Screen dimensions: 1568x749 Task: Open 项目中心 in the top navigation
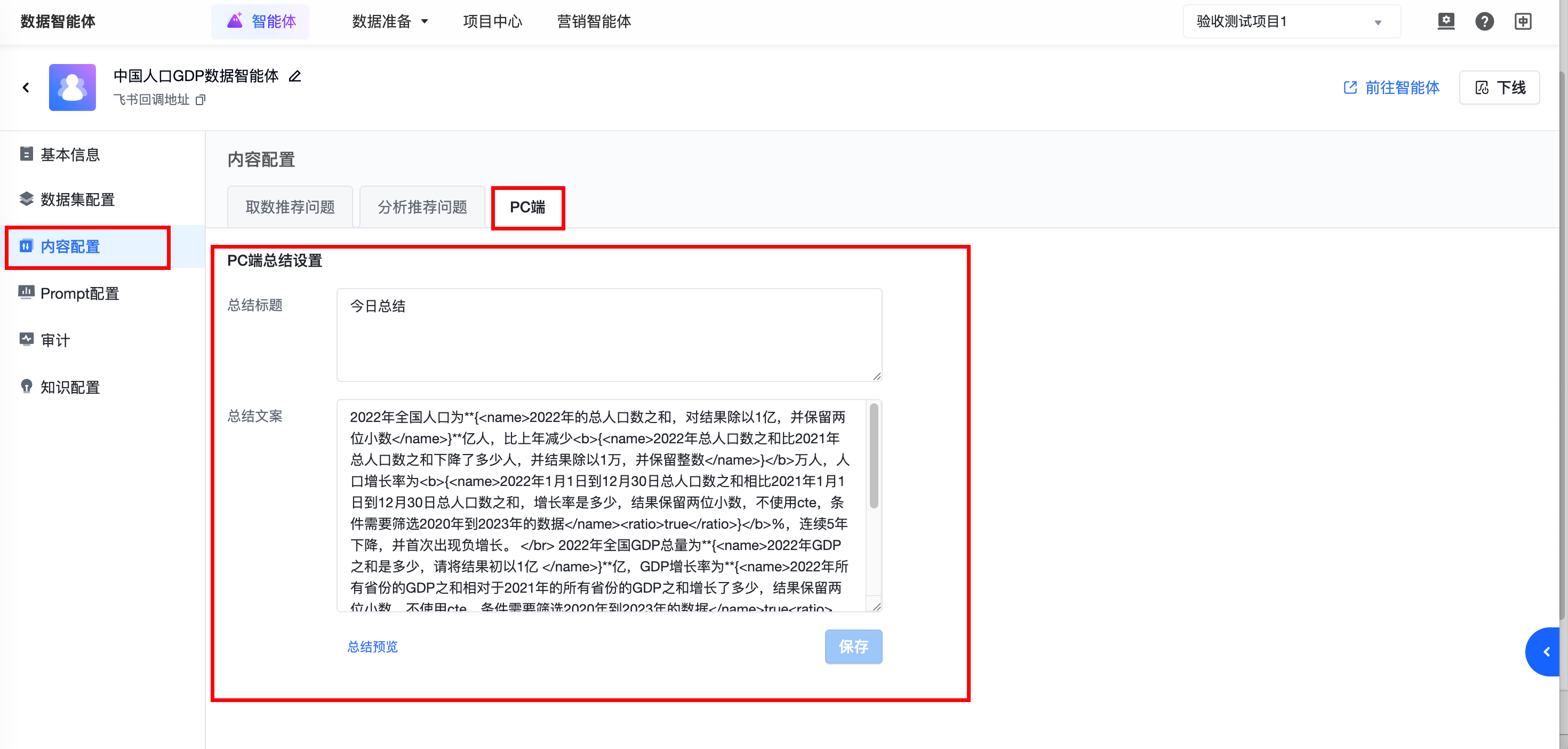[492, 21]
